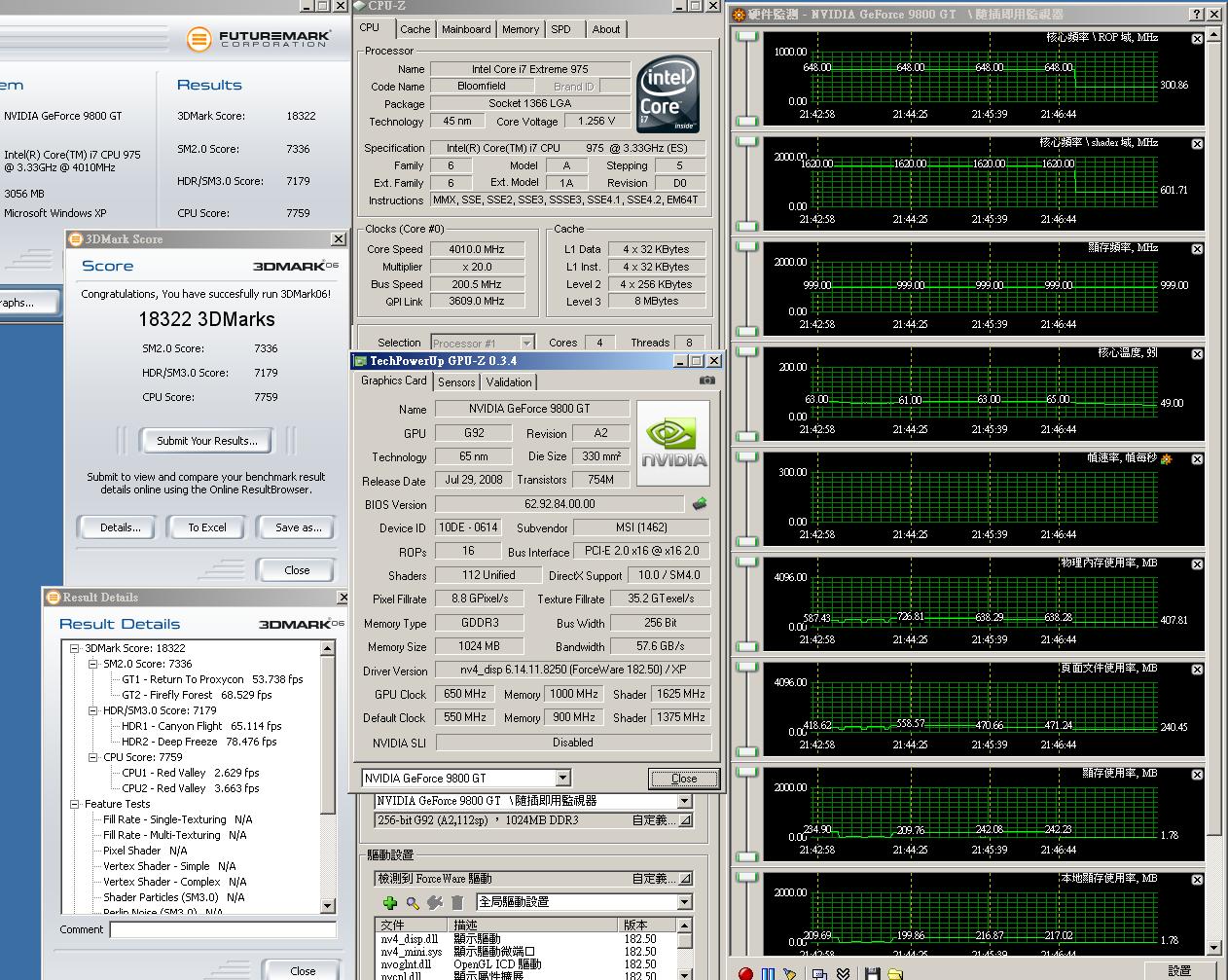Switch to the Cache tab in CPU-Z
The height and width of the screenshot is (980, 1228).
tap(415, 29)
